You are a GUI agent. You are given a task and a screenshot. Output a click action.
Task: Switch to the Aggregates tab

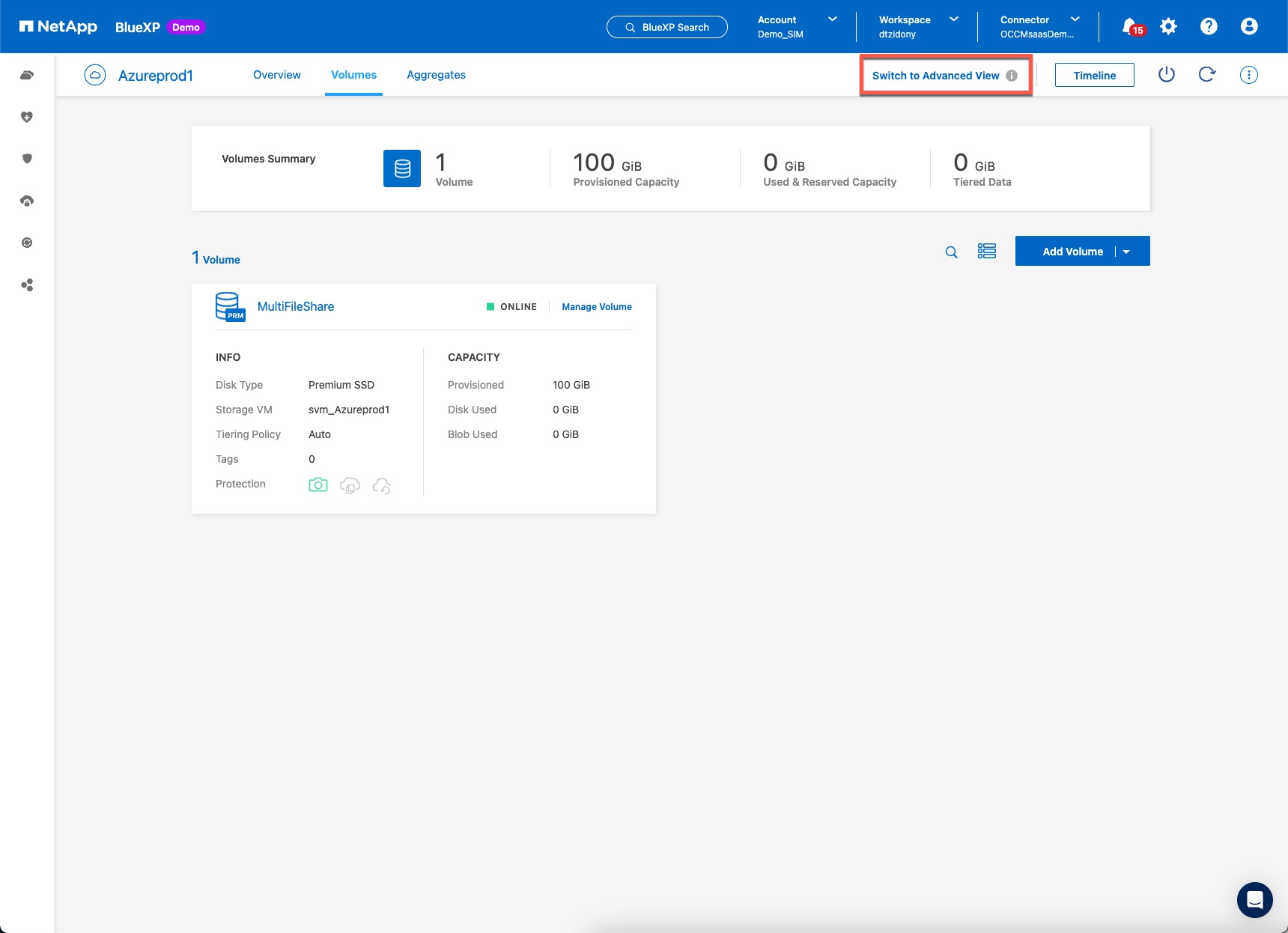(x=436, y=75)
